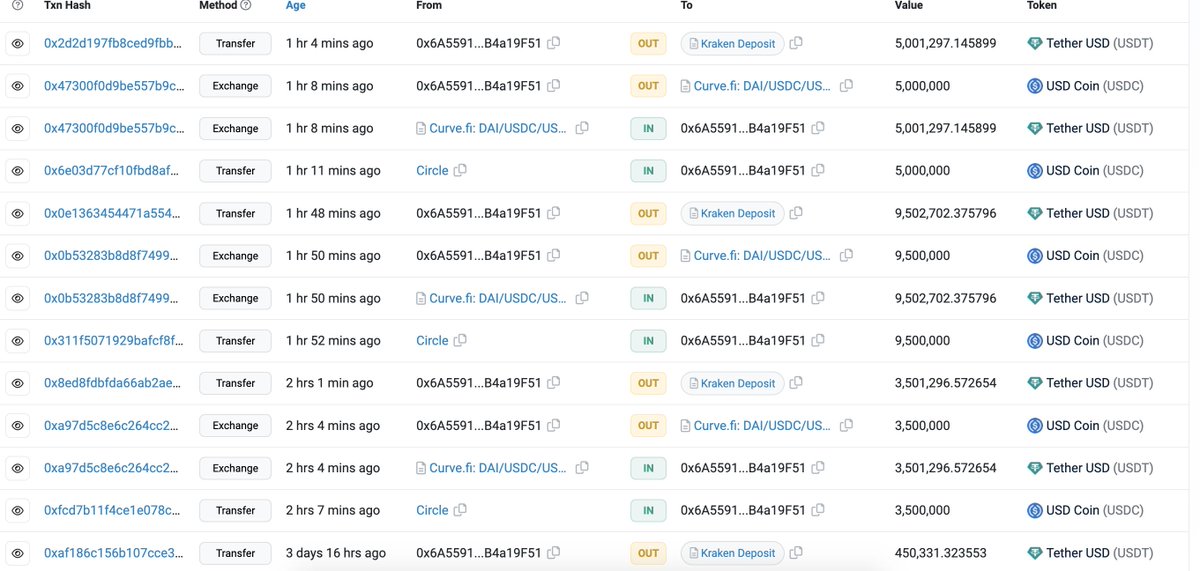The image size is (1200, 571).
Task: Open transaction hash 0x0e1363454471a554
Action: (x=114, y=214)
